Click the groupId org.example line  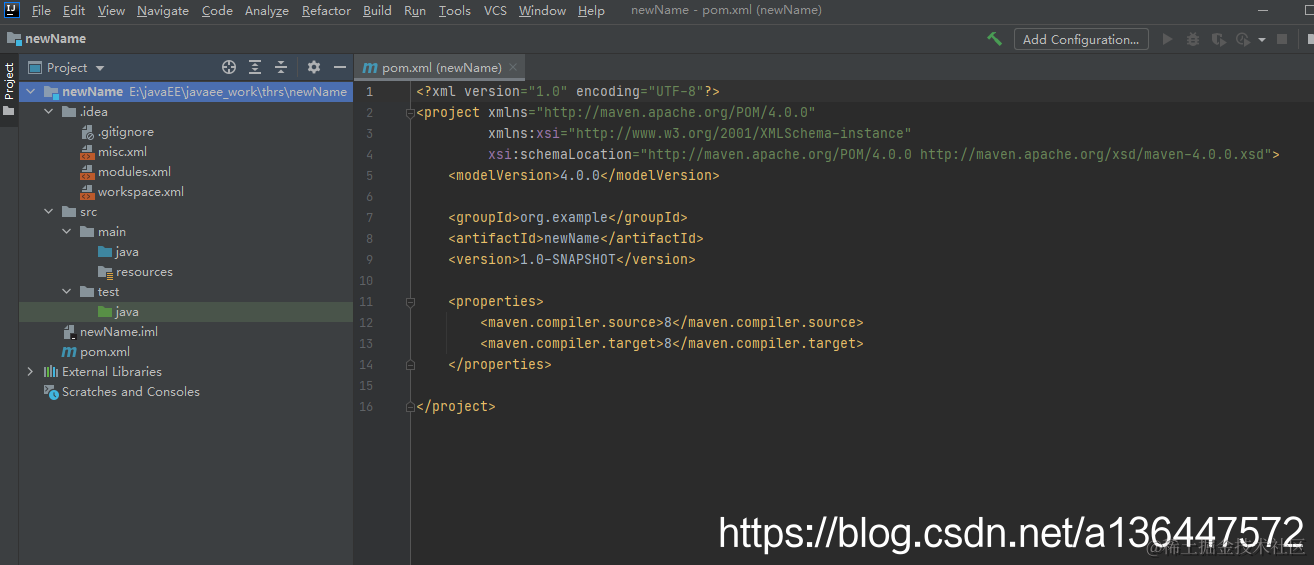coord(568,217)
